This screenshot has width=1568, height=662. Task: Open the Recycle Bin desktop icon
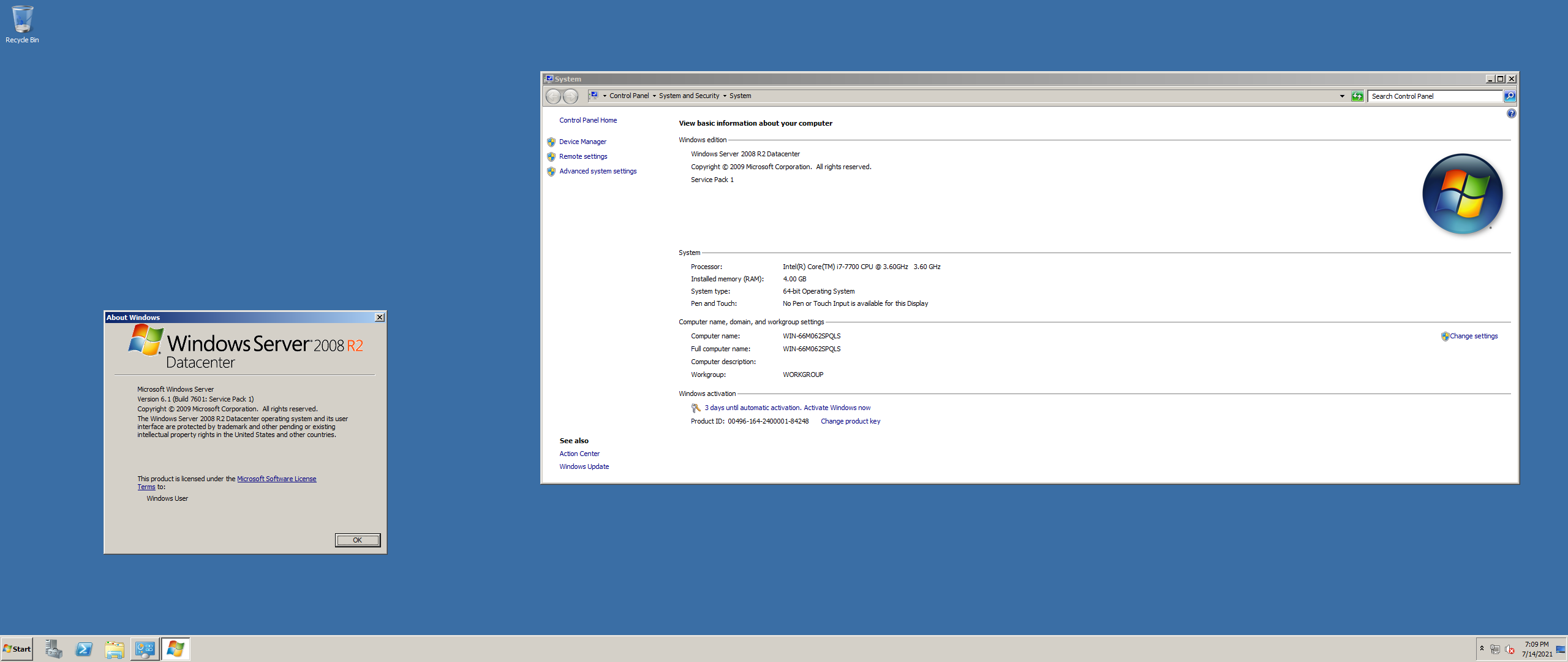pyautogui.click(x=22, y=25)
